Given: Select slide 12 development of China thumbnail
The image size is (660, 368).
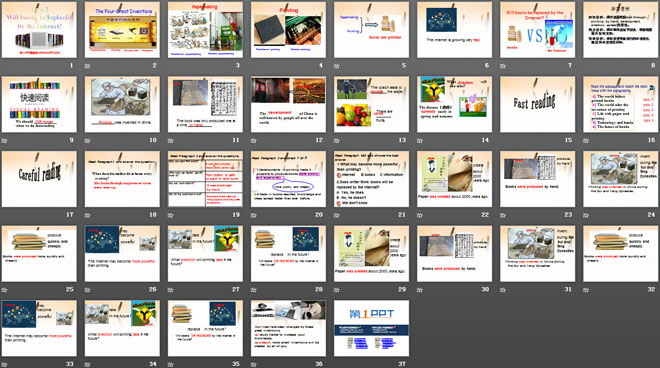Looking at the screenshot, I should pyautogui.click(x=288, y=104).
